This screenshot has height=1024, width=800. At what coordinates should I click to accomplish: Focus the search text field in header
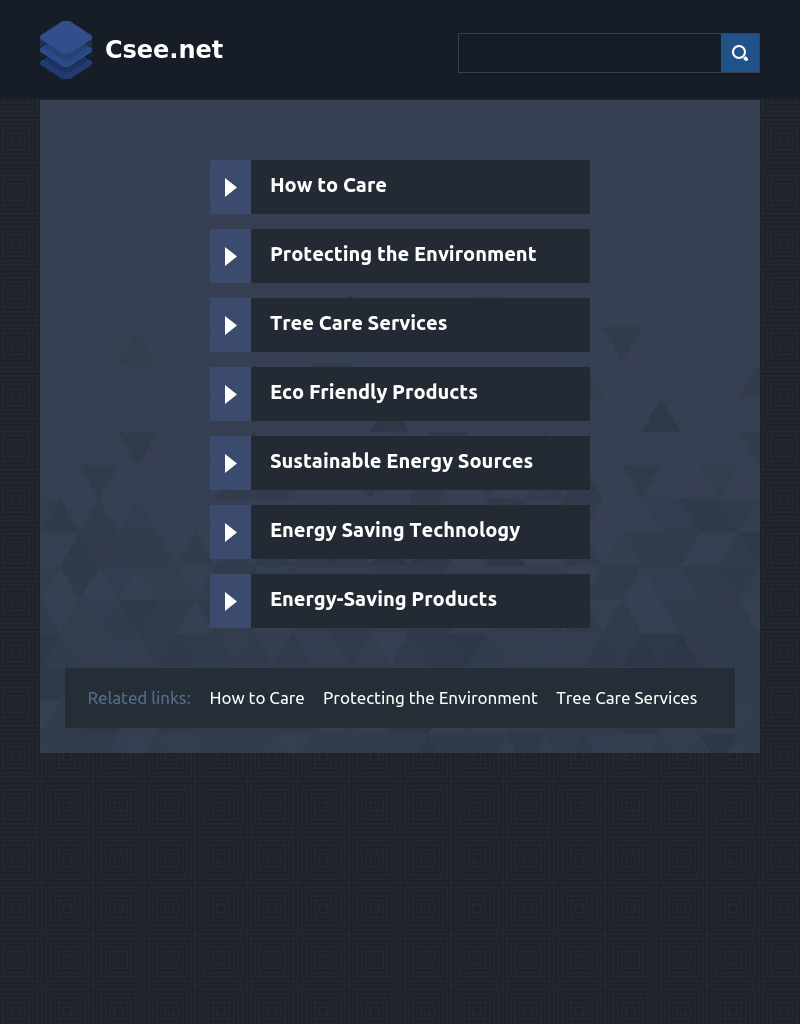tap(589, 53)
